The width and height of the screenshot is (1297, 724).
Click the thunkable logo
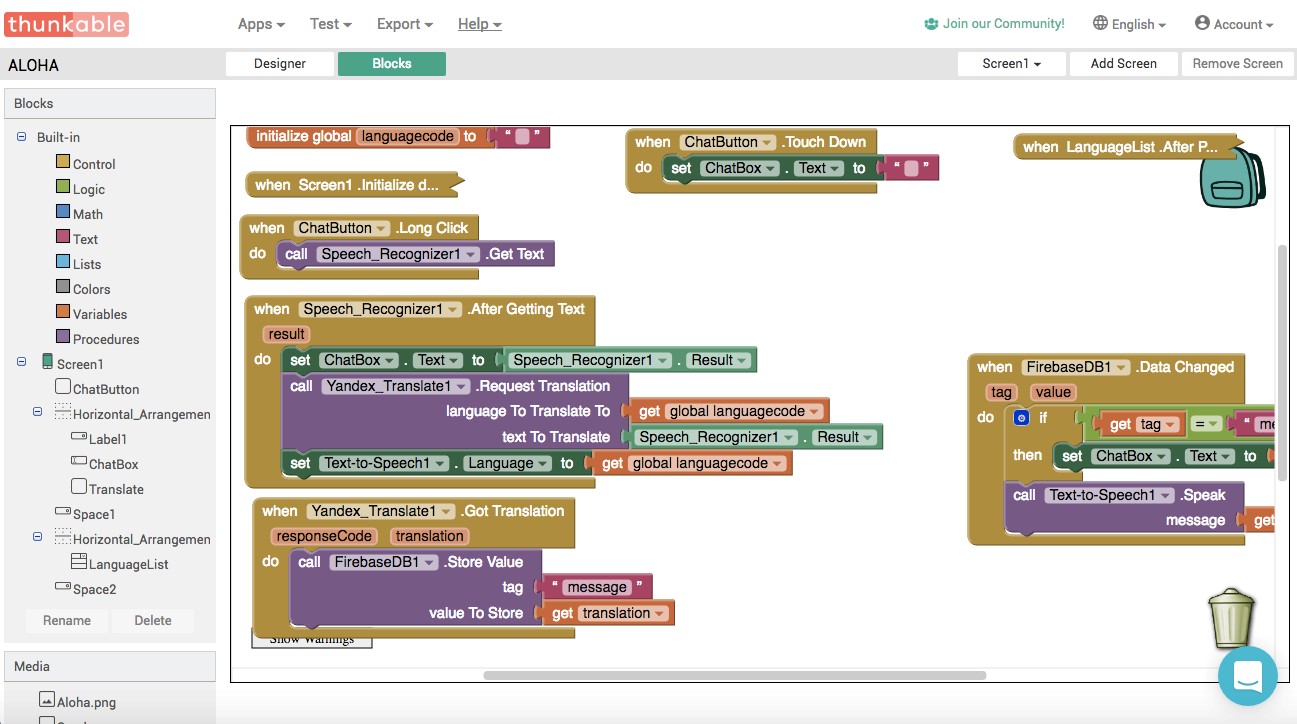[x=66, y=24]
